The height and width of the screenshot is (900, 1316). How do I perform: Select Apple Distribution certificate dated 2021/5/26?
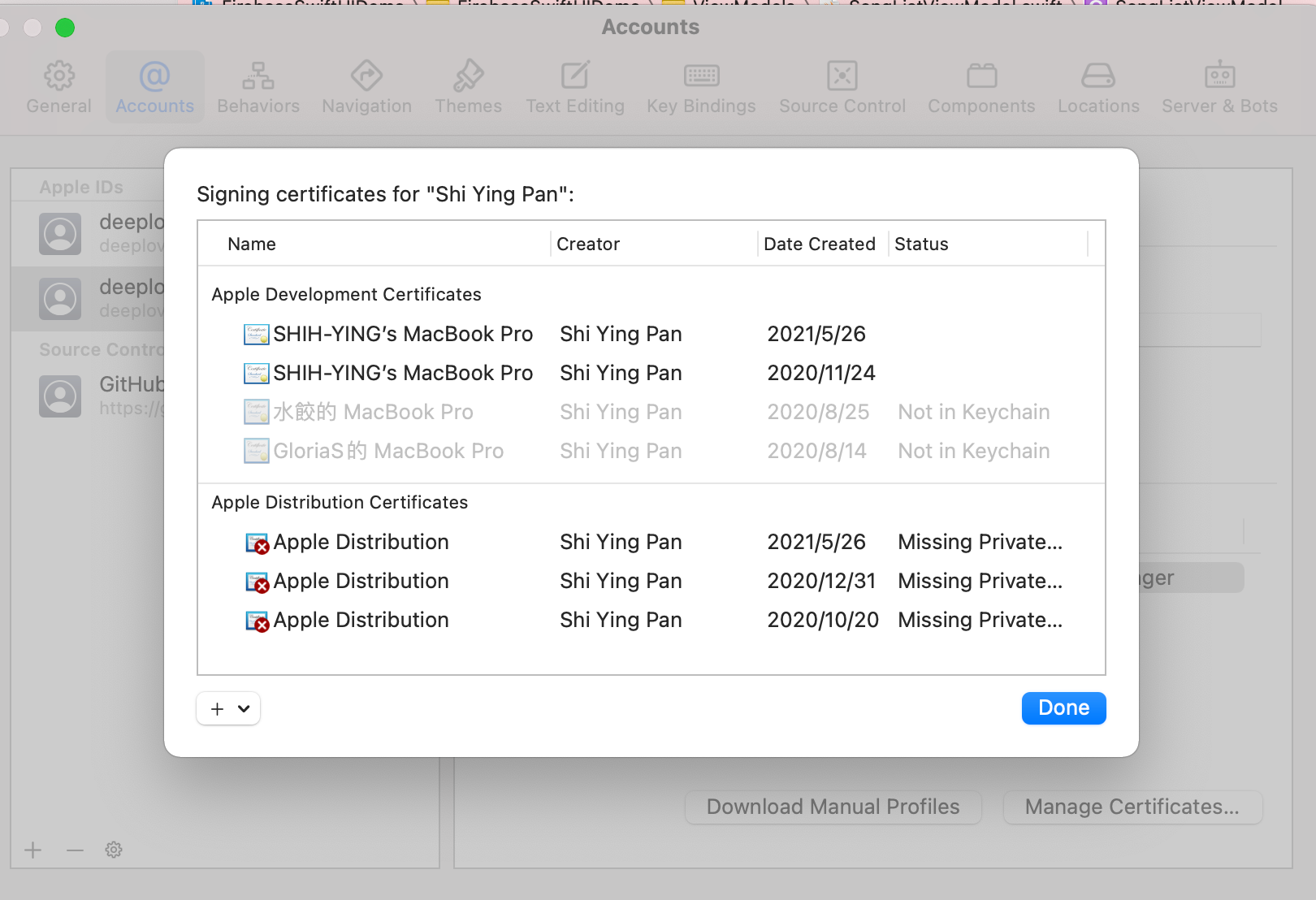tap(652, 542)
